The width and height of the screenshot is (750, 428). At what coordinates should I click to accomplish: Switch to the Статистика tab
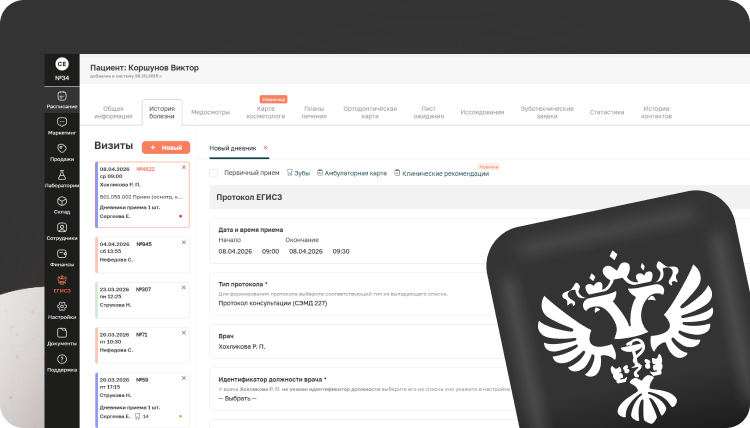tap(607, 112)
